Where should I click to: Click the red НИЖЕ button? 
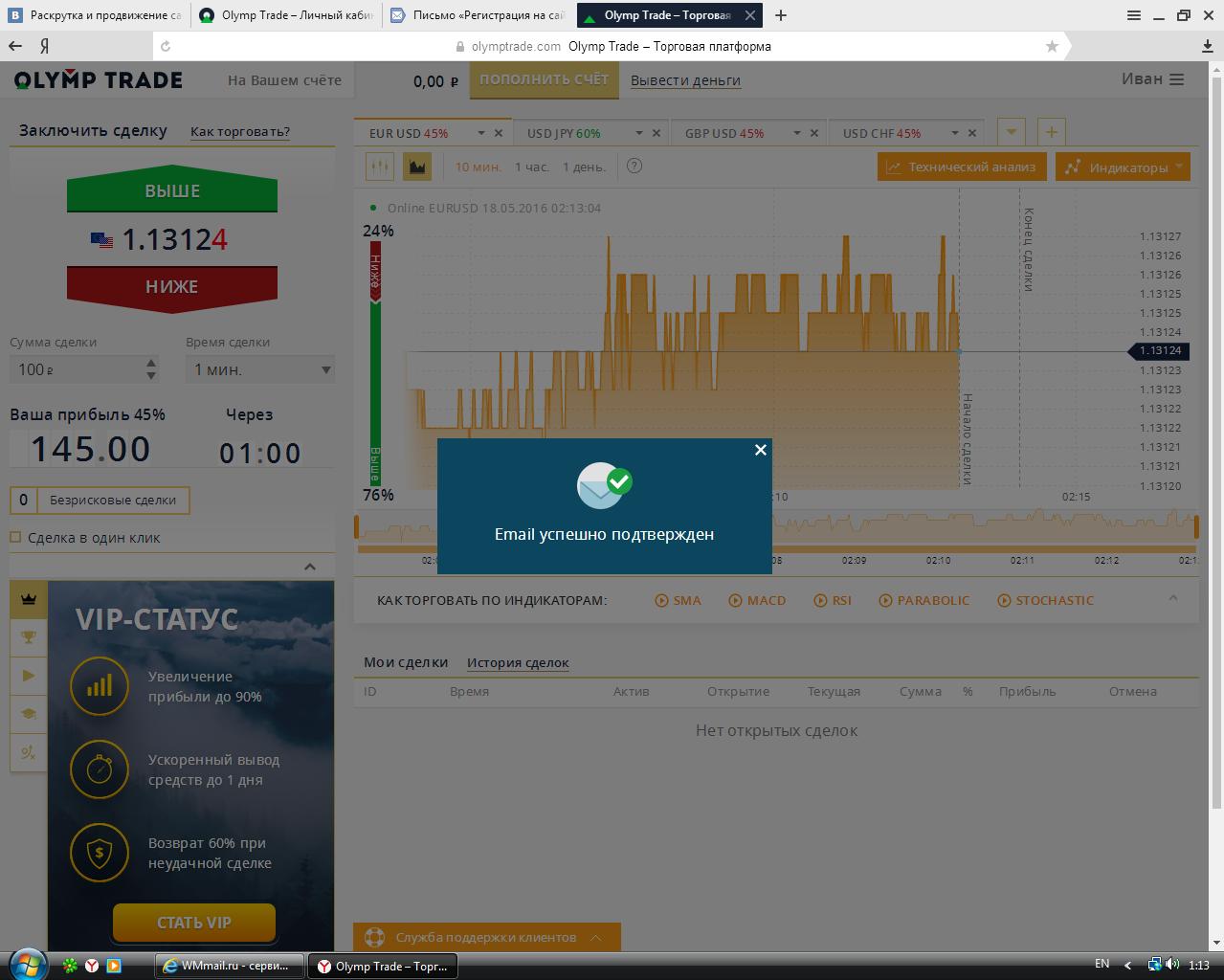click(172, 287)
